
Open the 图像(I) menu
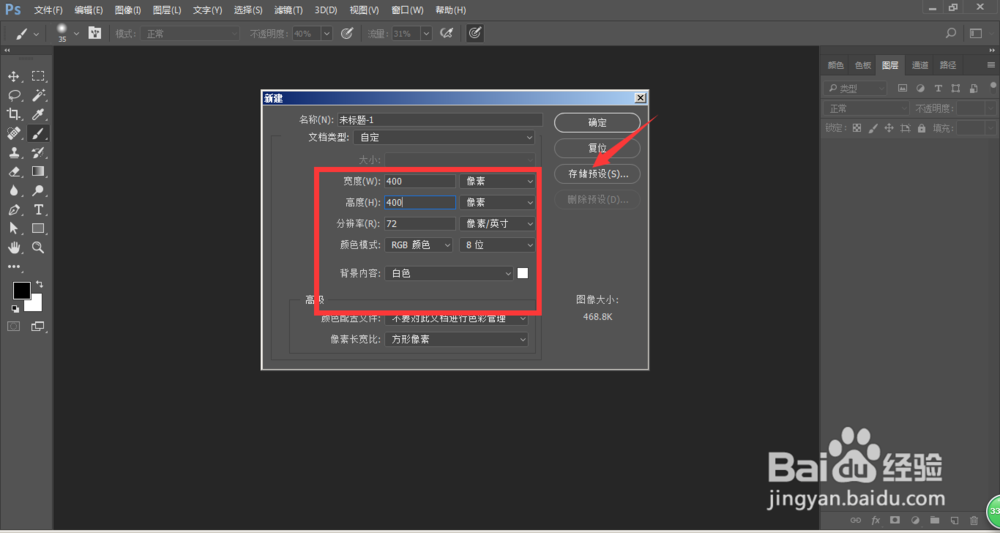128,10
